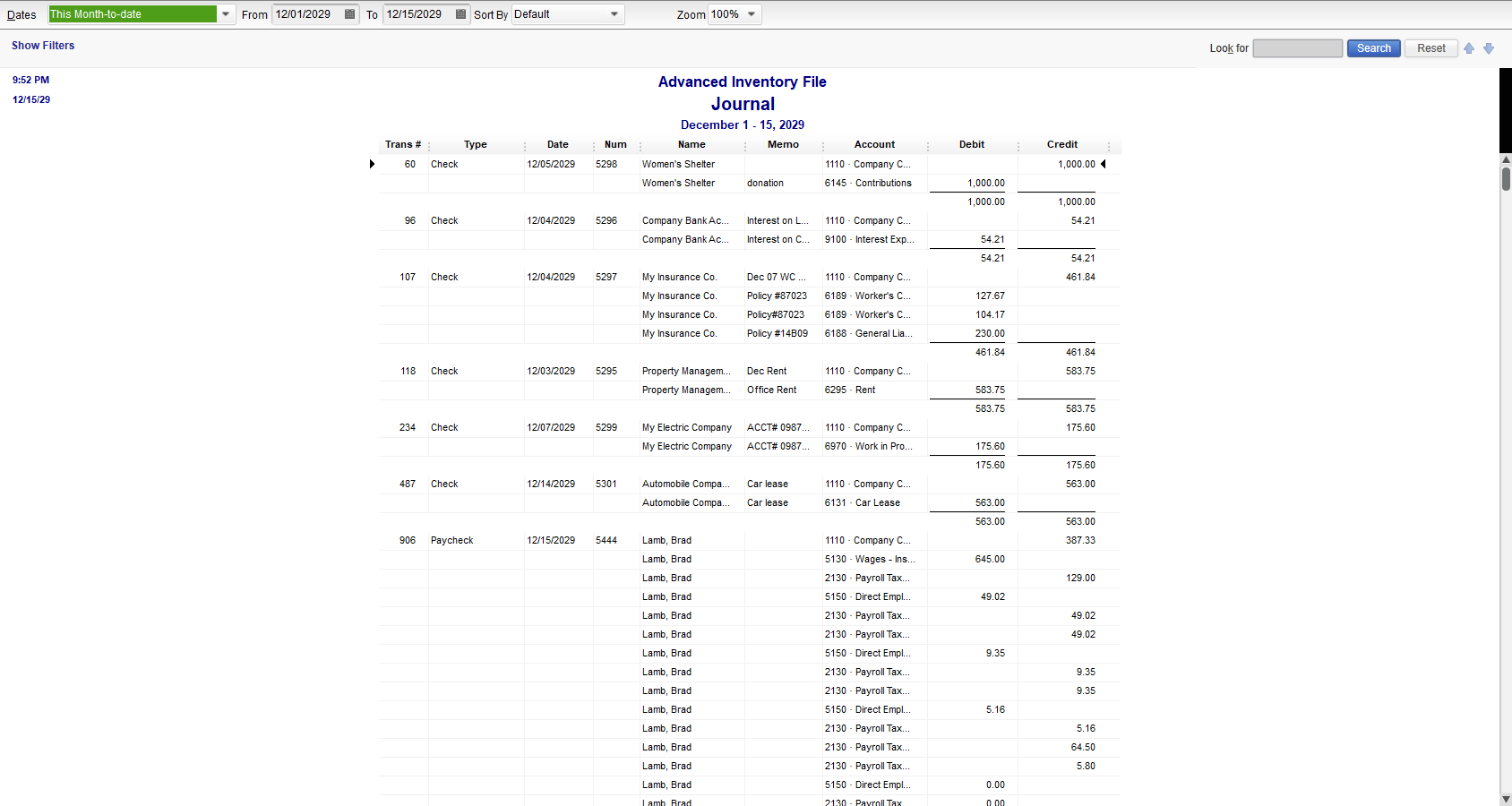The height and width of the screenshot is (806, 1512).
Task: Click the vertical scrollbar thumb
Action: tap(1506, 178)
